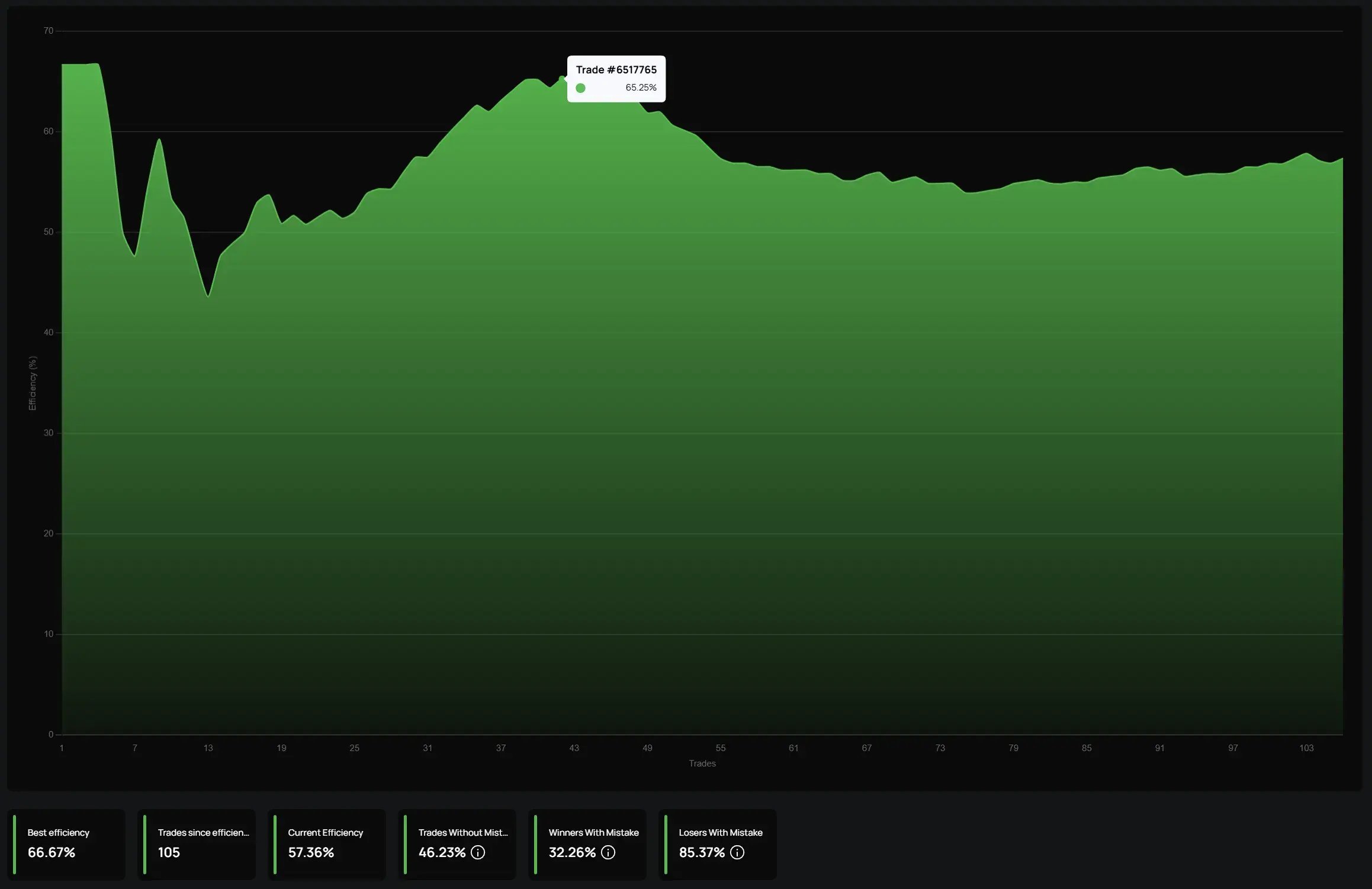This screenshot has height=889, width=1372.
Task: Click the info icon beside Losers With Mistake
Action: click(x=737, y=852)
